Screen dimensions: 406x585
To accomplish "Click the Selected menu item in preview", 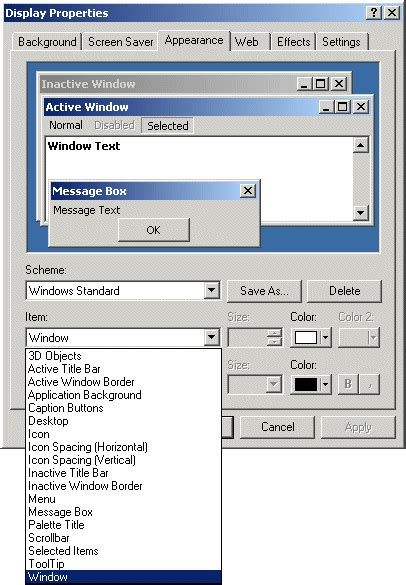I will tap(168, 126).
